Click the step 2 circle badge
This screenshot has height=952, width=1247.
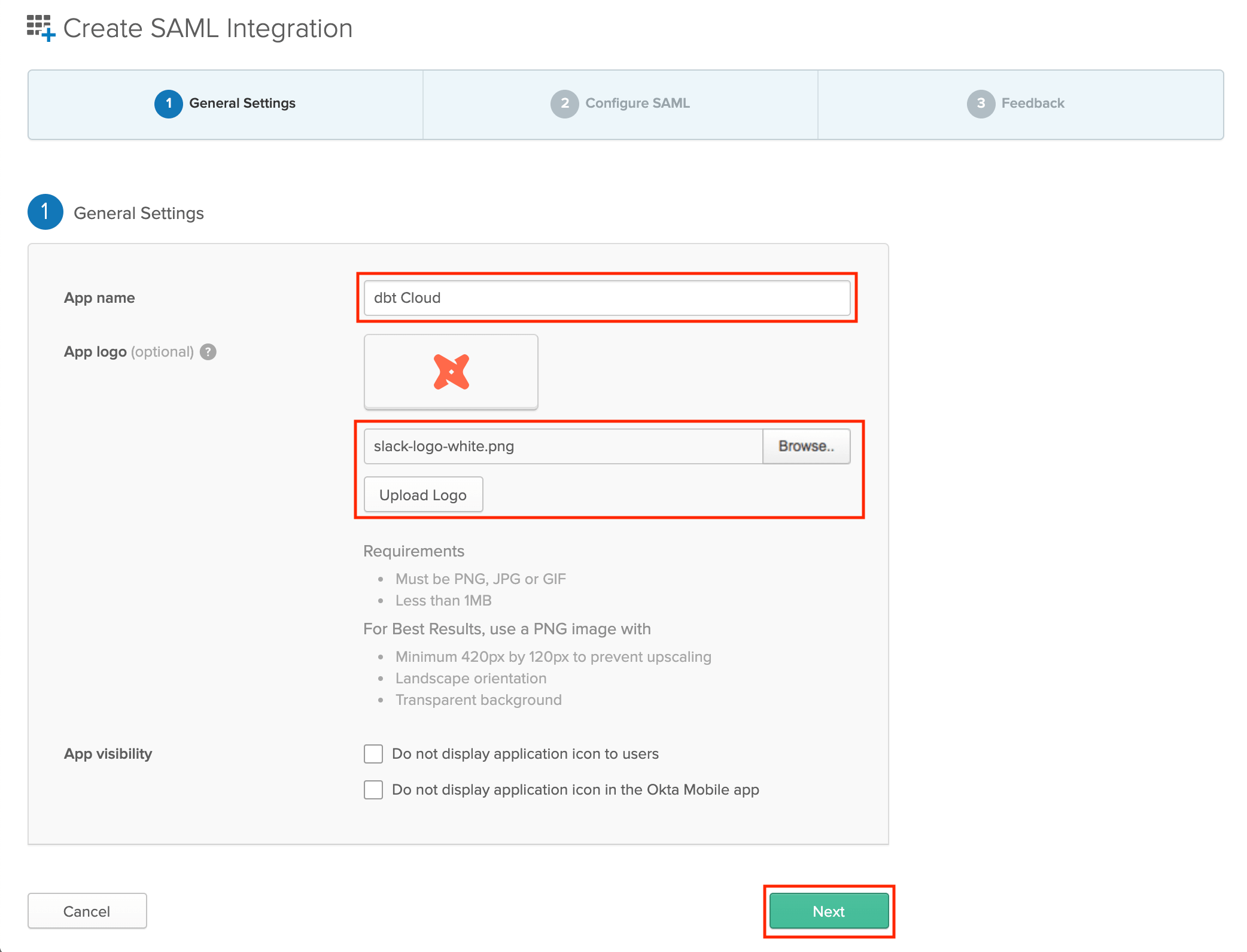[x=564, y=103]
